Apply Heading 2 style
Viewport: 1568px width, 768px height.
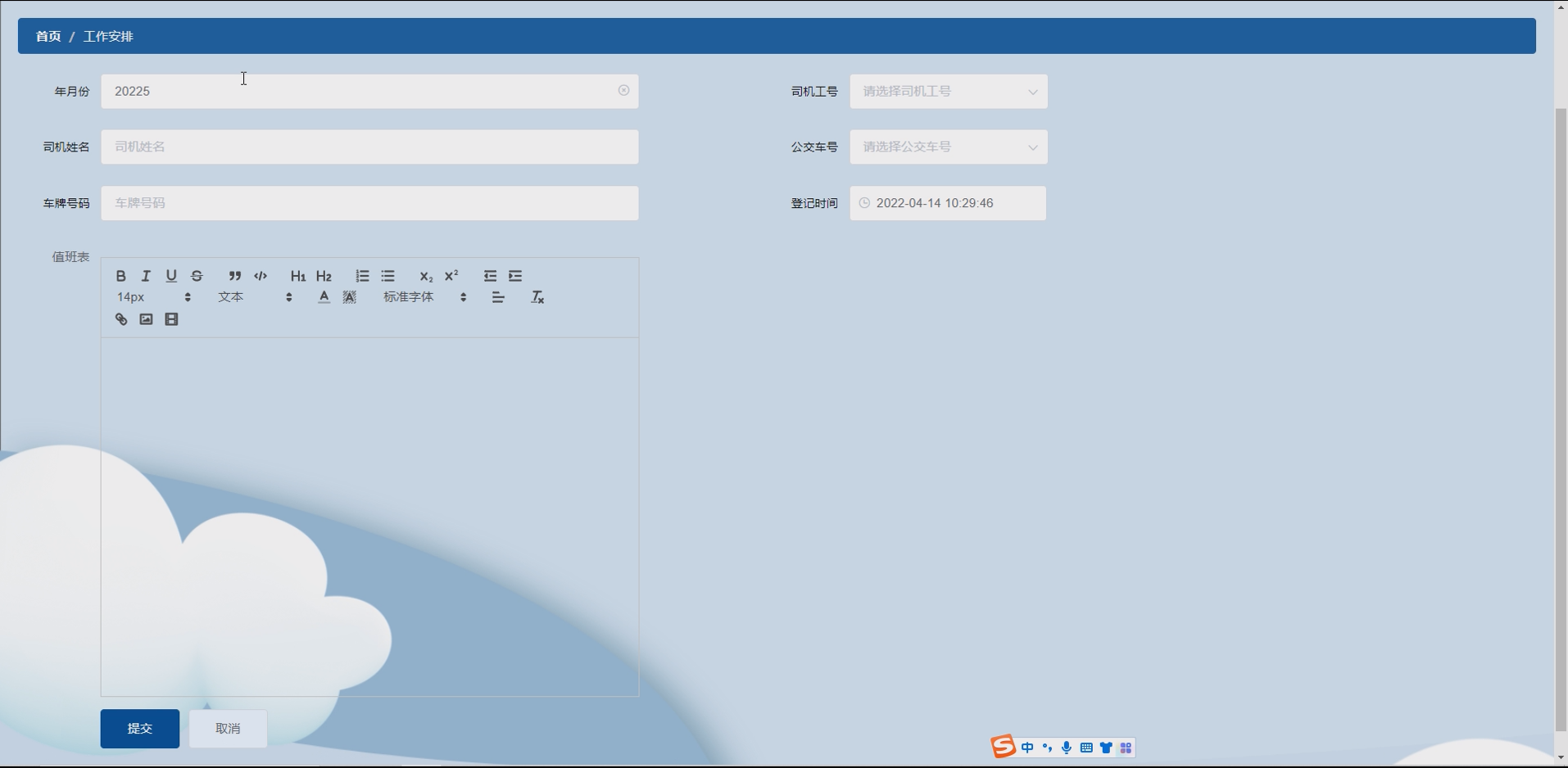[x=324, y=276]
